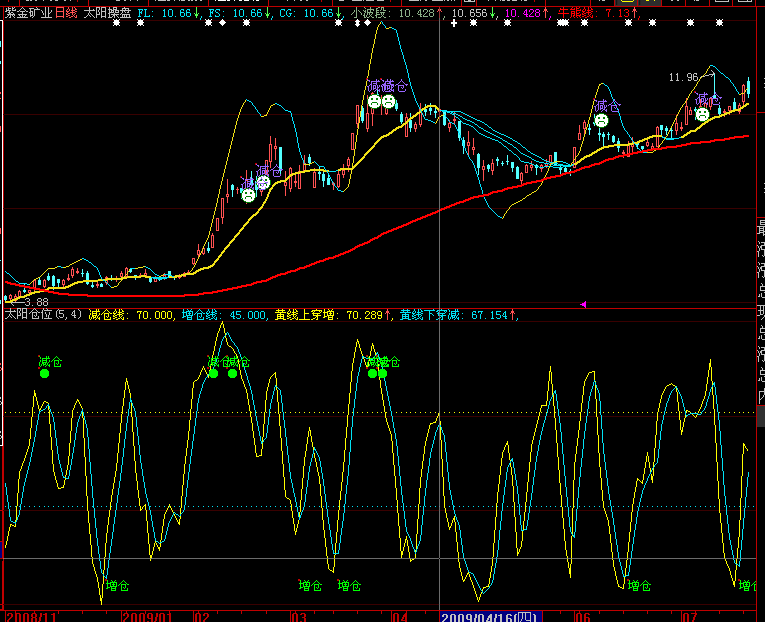Click the rightmost green dot in the lower panel
The image size is (765, 622).
click(x=382, y=373)
